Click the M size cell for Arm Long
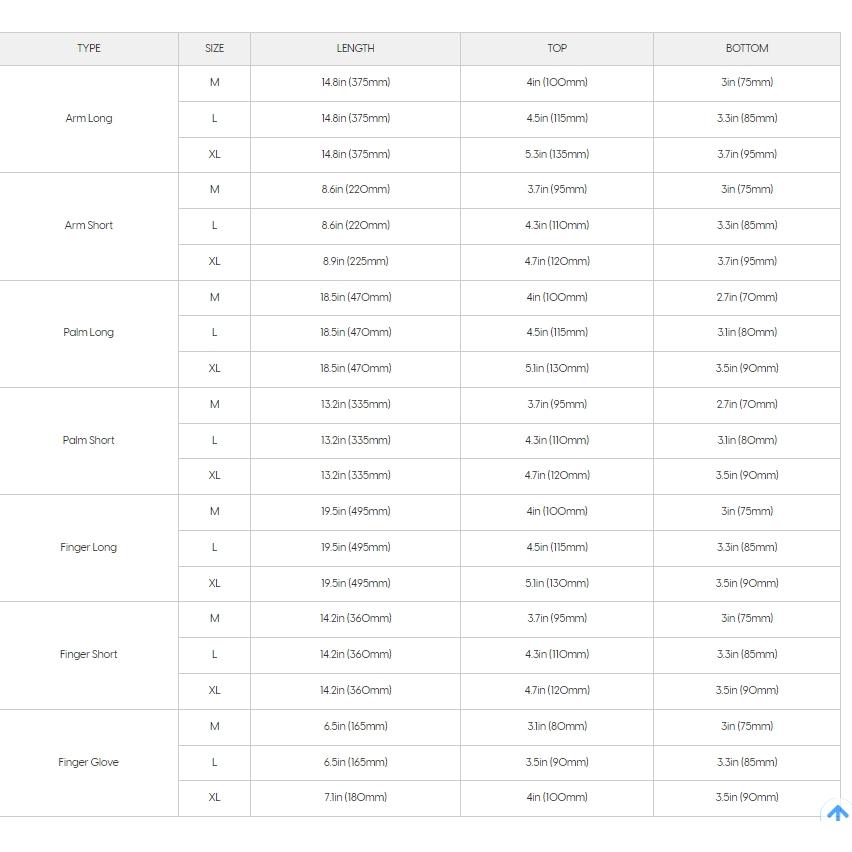 click(214, 82)
